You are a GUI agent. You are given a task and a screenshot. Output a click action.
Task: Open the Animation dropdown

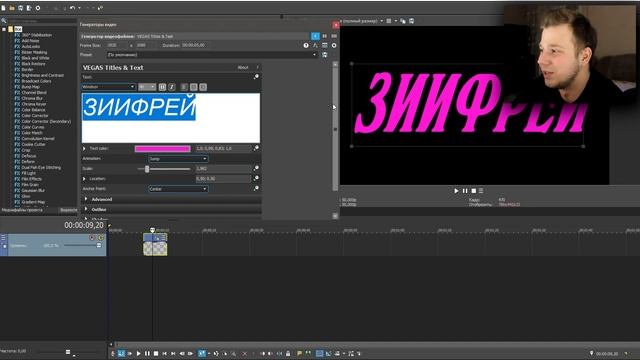[178, 158]
